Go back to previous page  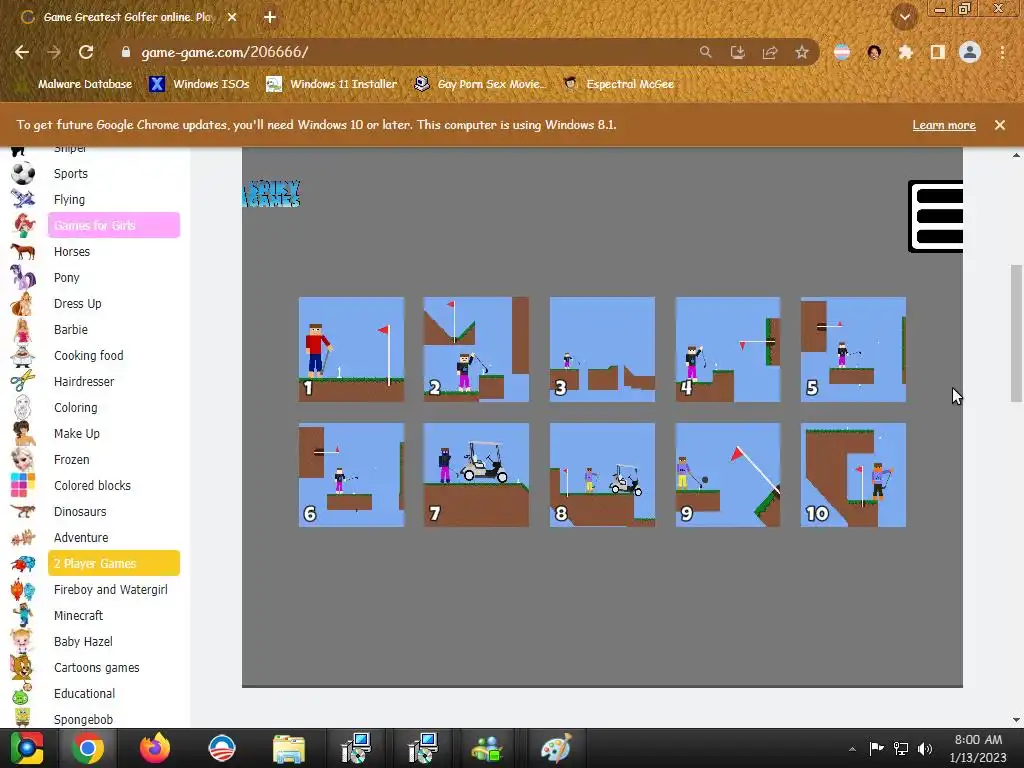pyautogui.click(x=22, y=52)
